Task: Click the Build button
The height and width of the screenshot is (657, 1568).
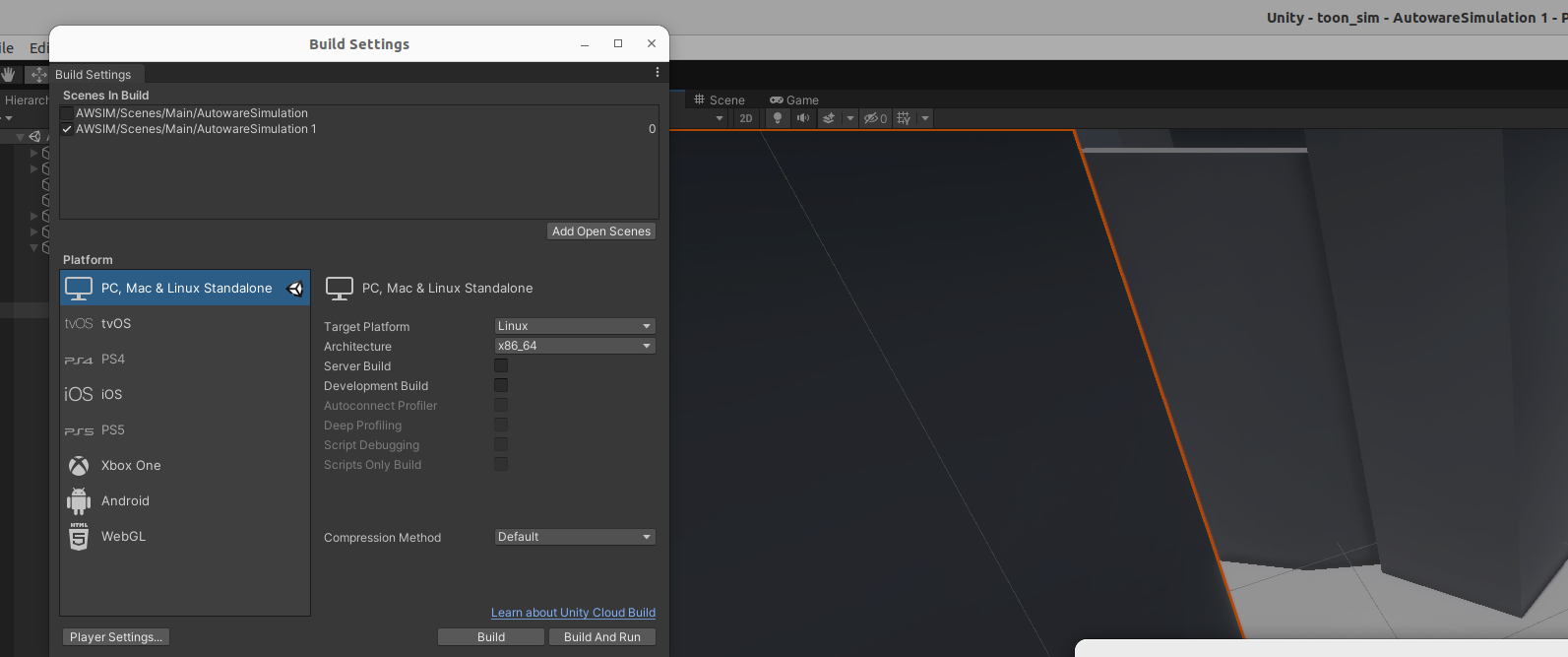Action: [x=491, y=637]
